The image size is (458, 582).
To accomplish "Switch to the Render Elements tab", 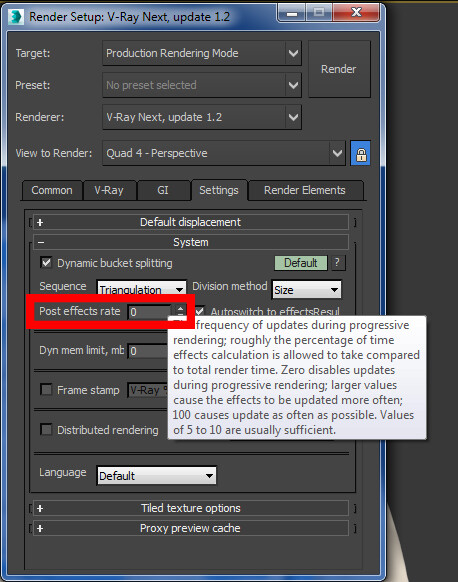I will pos(305,190).
